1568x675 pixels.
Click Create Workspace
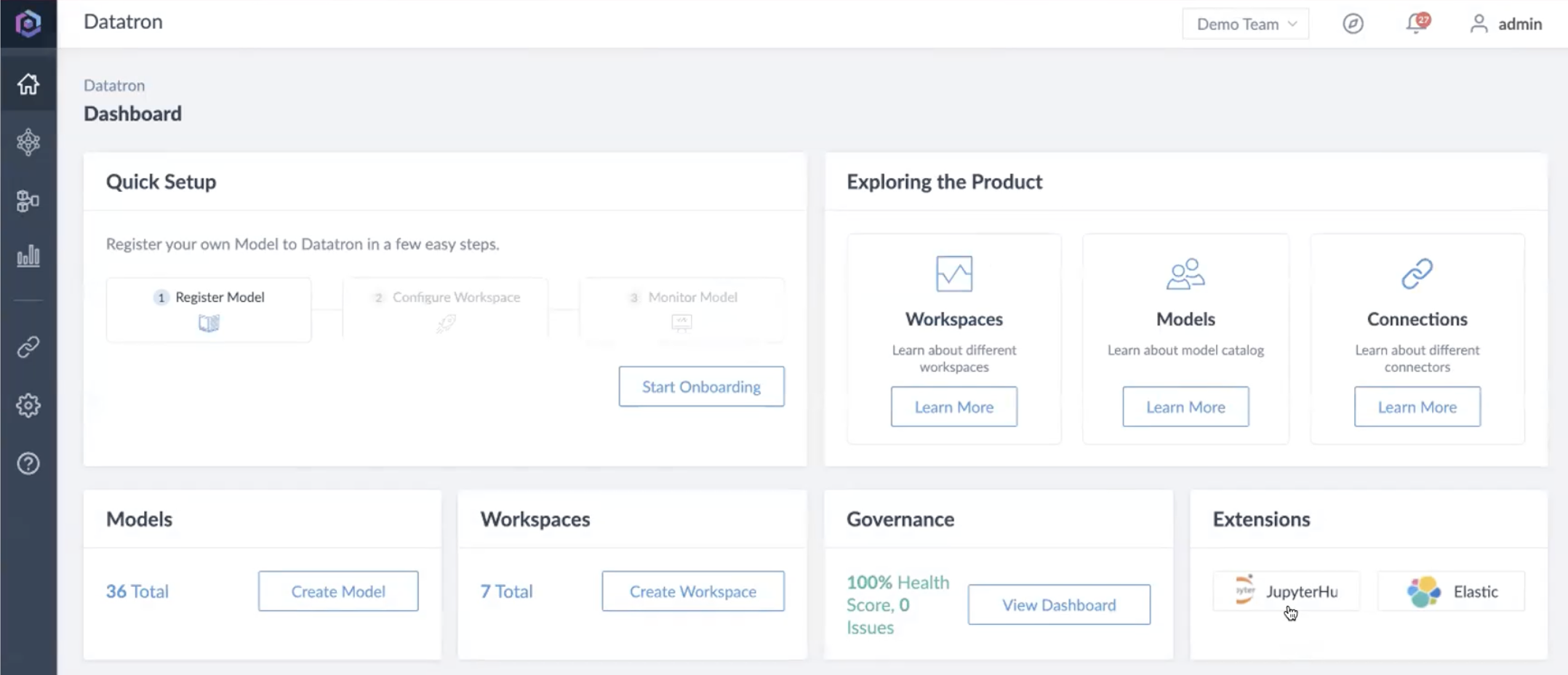[x=692, y=591]
